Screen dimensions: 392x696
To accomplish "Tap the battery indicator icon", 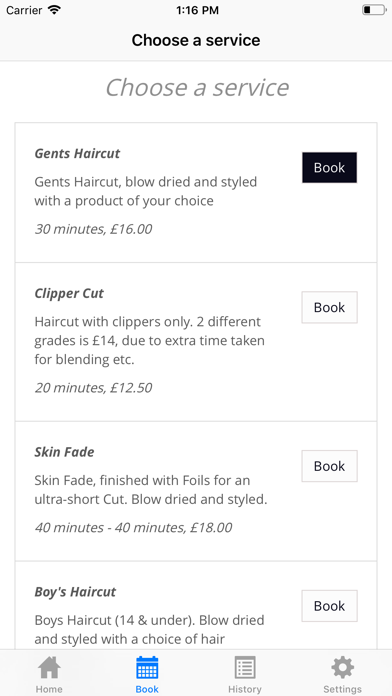I will click(x=374, y=10).
